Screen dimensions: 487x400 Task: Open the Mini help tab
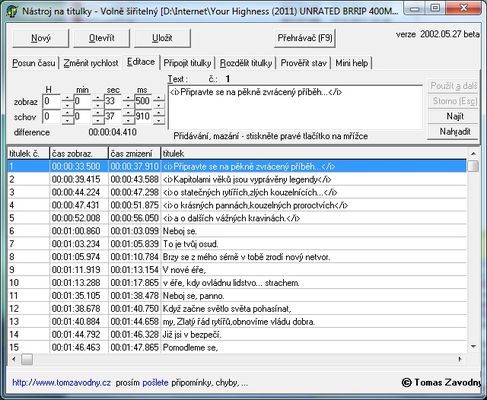pyautogui.click(x=352, y=63)
